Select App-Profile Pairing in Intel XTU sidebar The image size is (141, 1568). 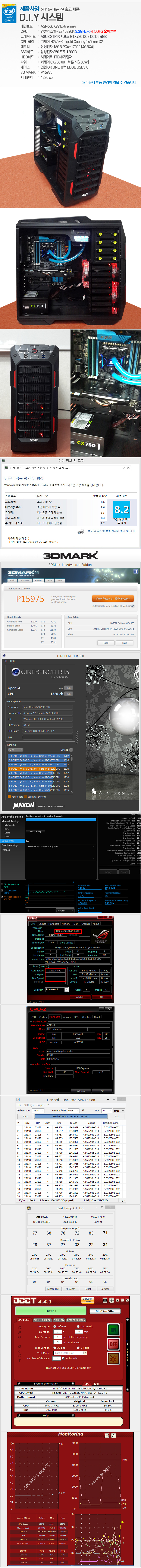12,817
